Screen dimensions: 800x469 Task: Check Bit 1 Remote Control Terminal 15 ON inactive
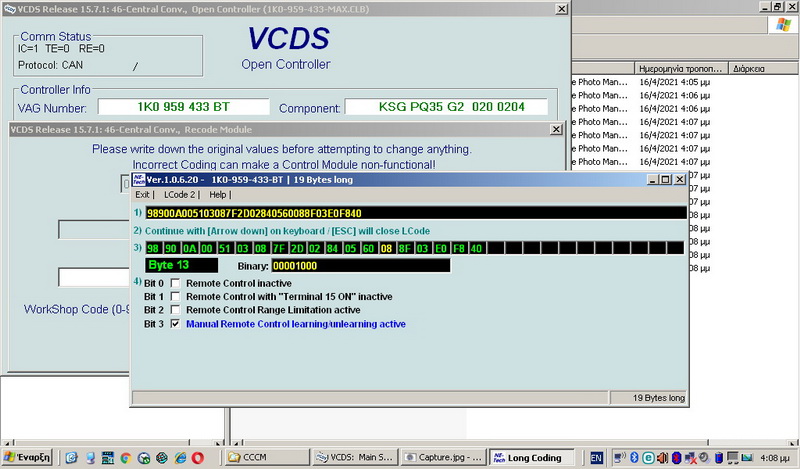tap(175, 296)
